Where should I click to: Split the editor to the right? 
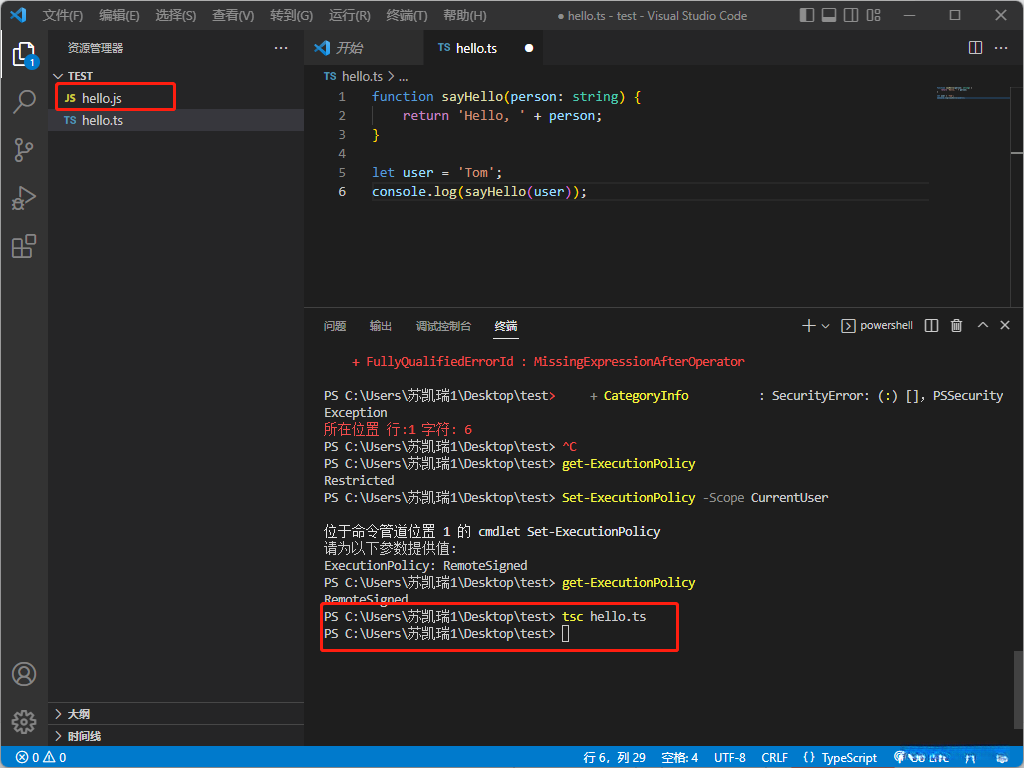[976, 48]
